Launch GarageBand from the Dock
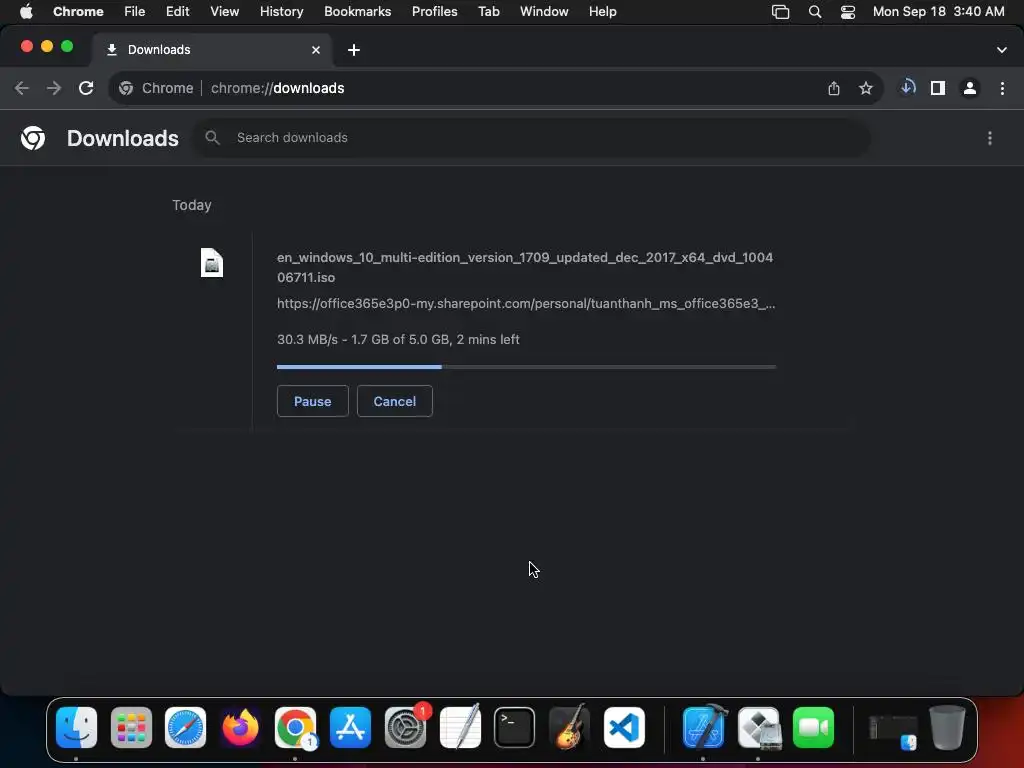Screen dimensions: 1024x768 pos(569,727)
